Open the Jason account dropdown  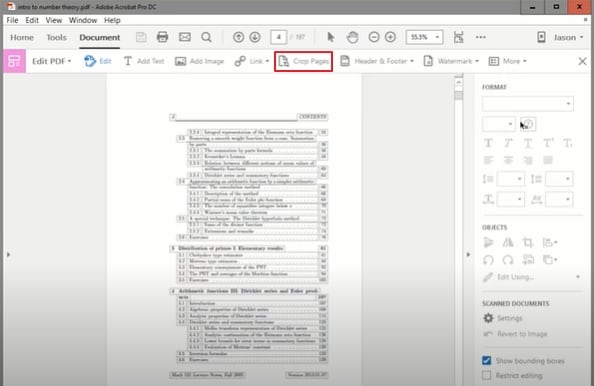point(568,37)
